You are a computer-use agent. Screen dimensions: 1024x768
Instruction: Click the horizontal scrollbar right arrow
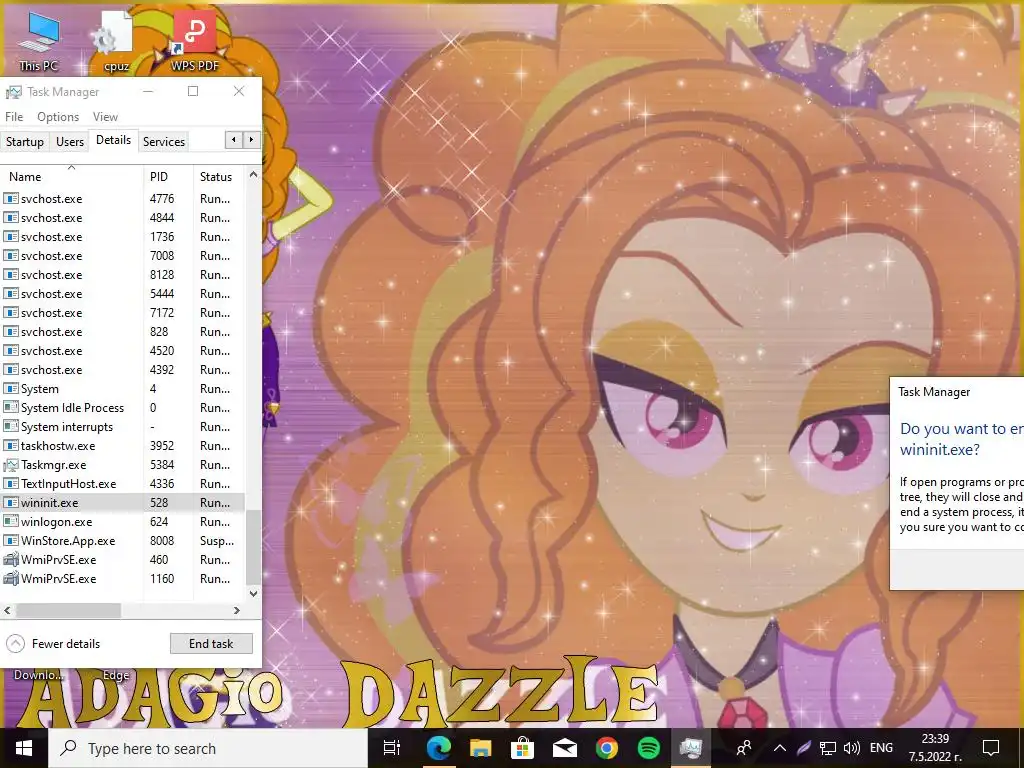click(x=236, y=611)
